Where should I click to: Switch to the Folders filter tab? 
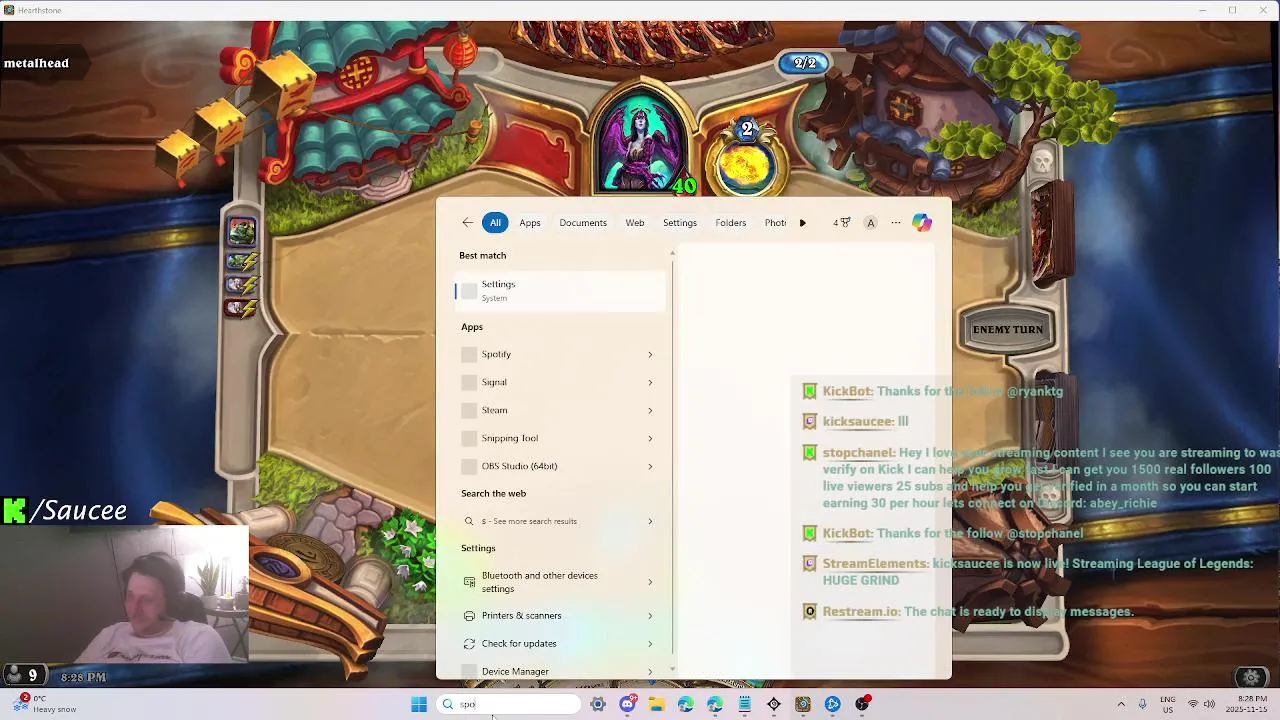click(x=731, y=223)
